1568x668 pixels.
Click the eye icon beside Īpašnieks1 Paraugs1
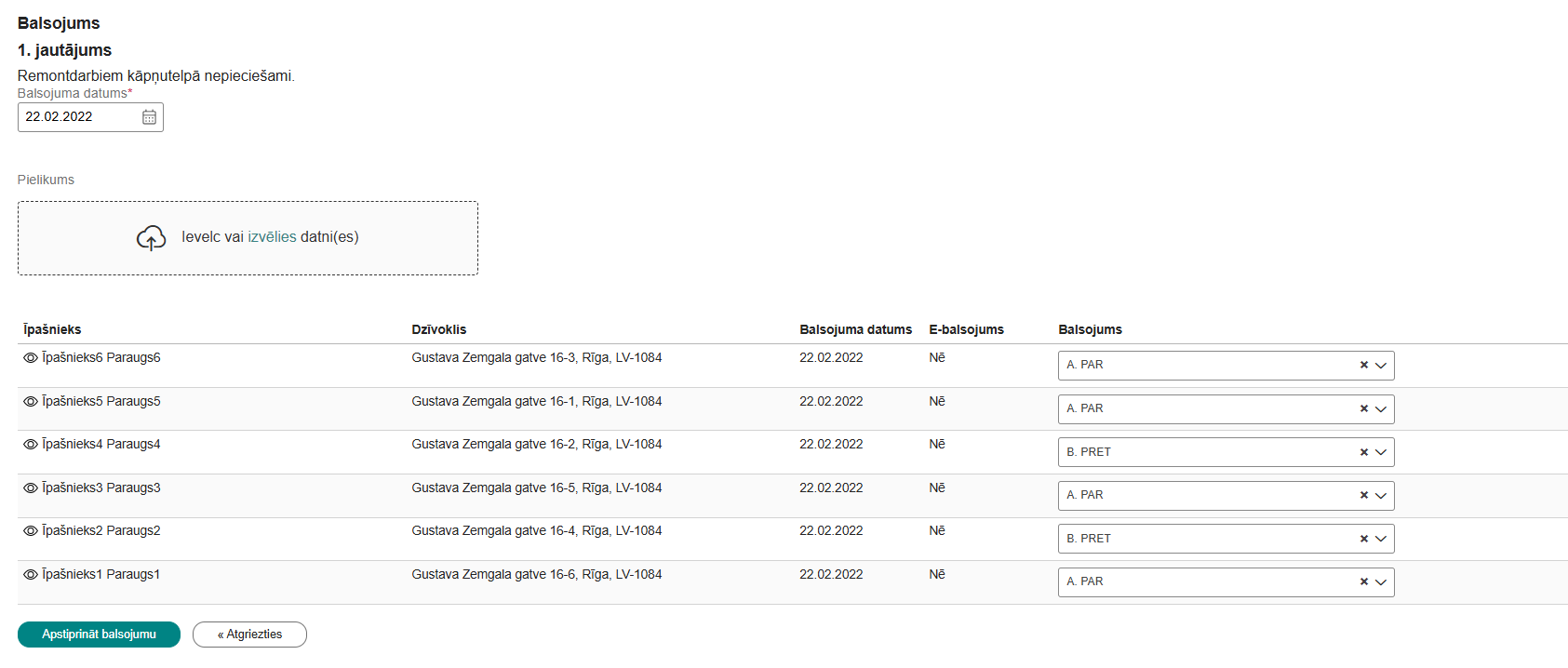[30, 575]
